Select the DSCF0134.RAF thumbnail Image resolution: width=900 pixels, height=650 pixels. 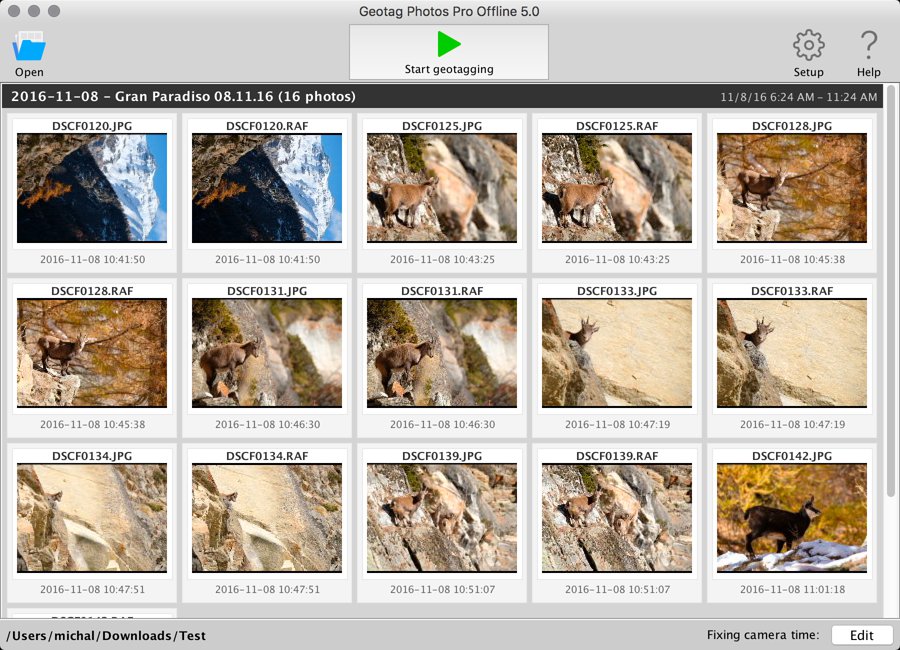pos(267,517)
